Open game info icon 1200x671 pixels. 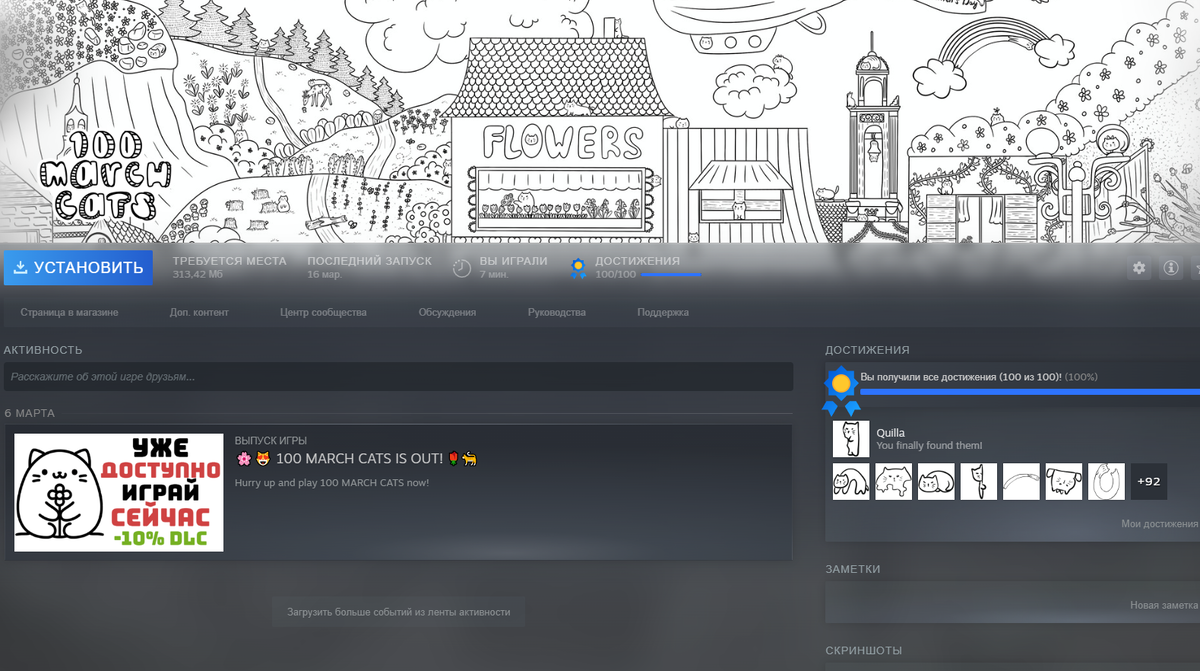point(1171,268)
